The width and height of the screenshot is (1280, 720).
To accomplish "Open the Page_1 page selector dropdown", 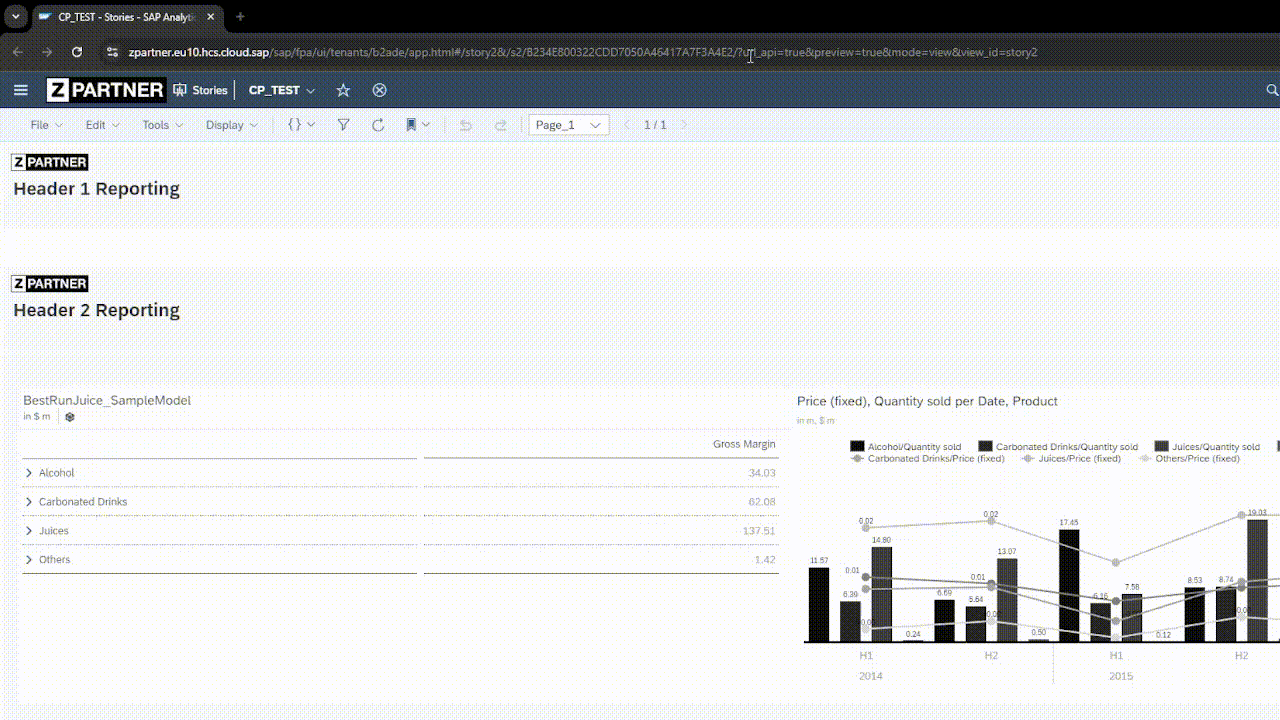I will pos(568,125).
